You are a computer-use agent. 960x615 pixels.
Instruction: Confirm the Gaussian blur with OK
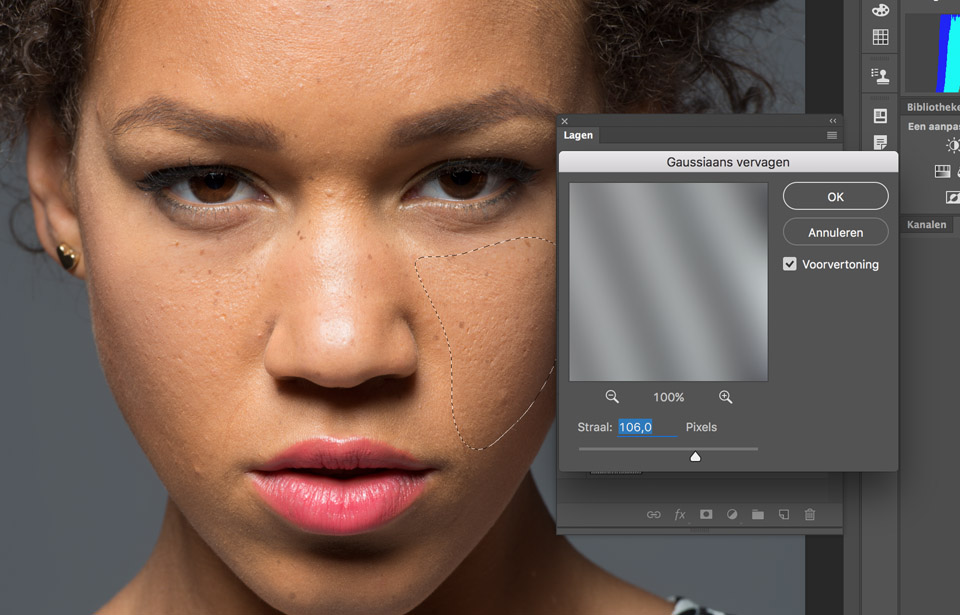(x=835, y=197)
